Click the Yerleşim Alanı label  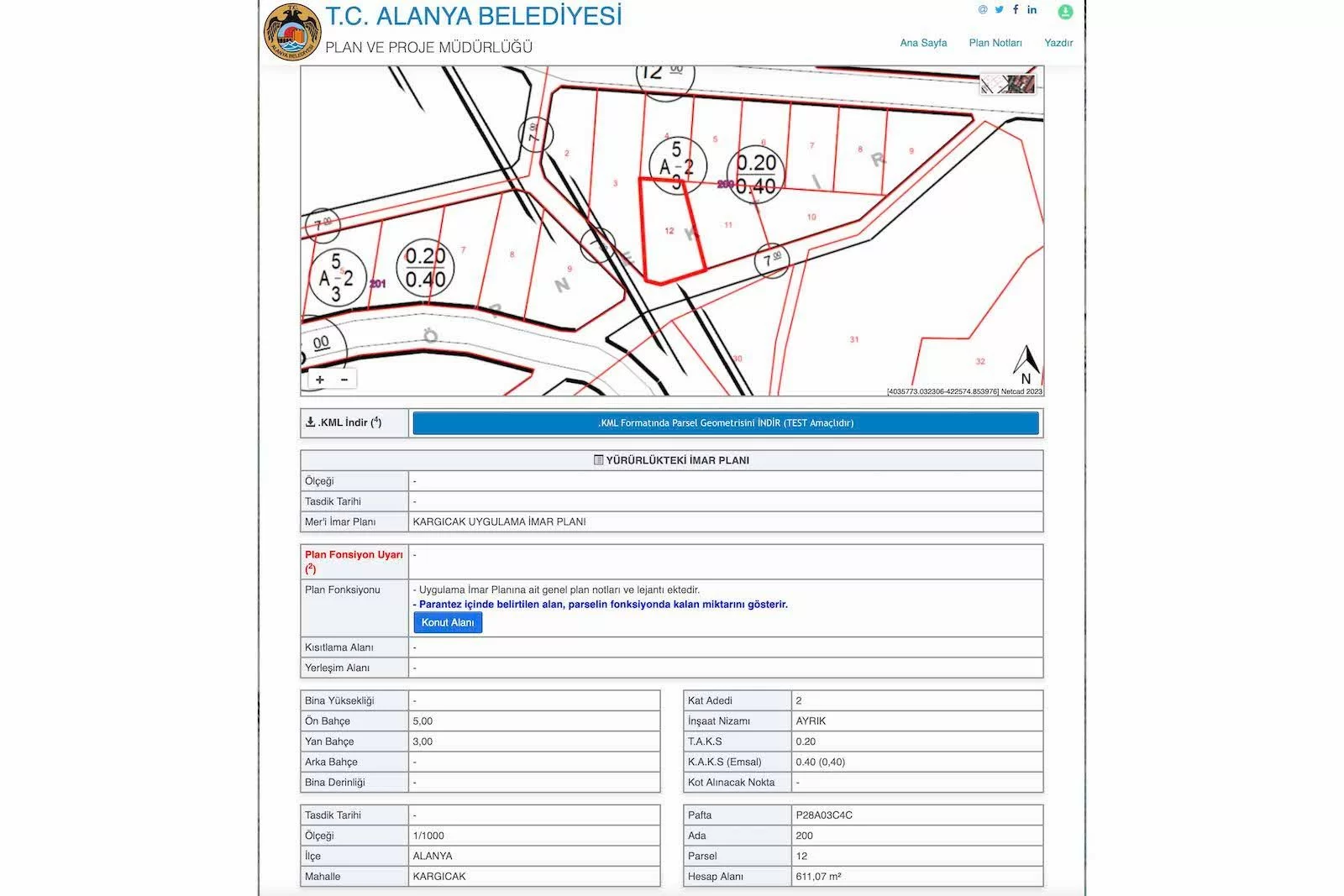337,668
